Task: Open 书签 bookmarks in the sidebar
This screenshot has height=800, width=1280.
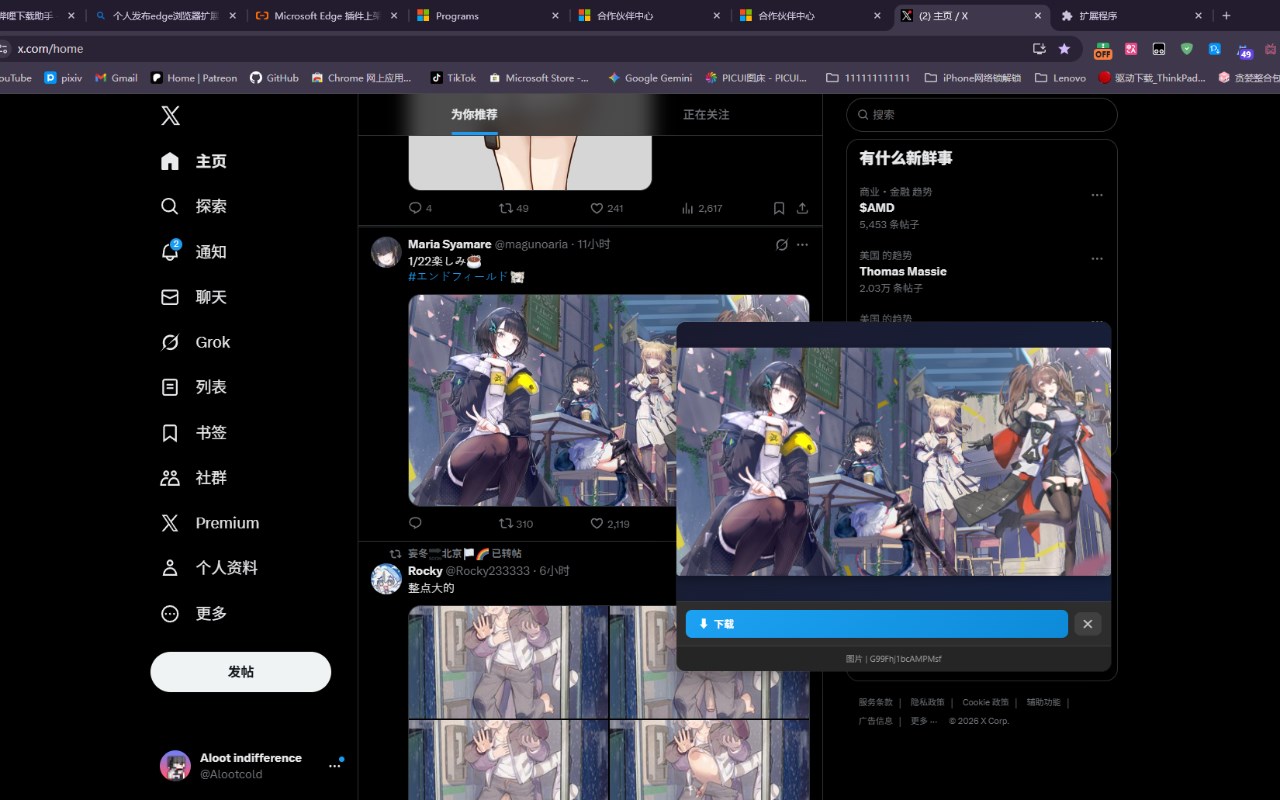Action: 194,433
